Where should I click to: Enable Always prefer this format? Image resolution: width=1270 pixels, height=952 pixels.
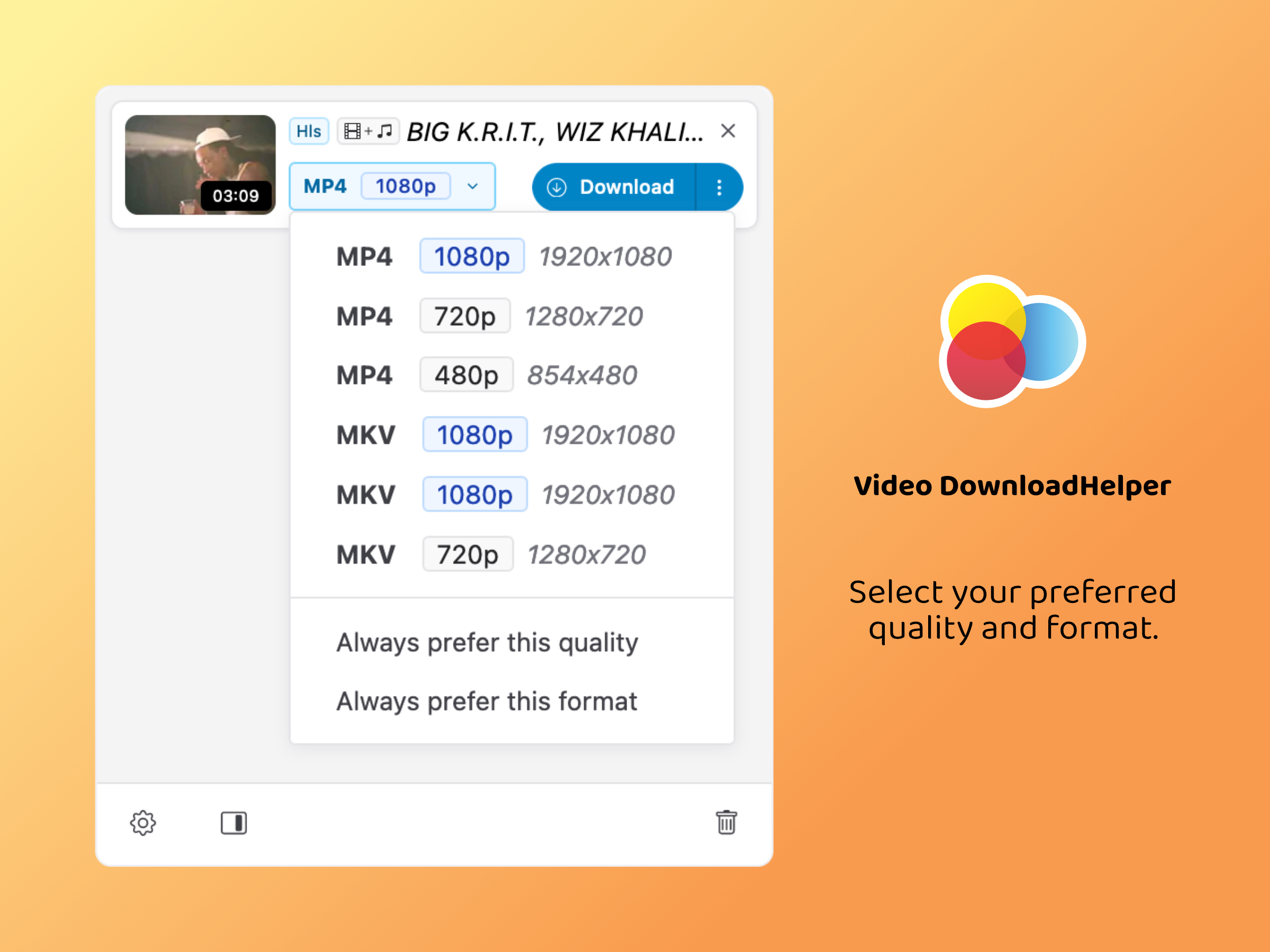pyautogui.click(x=486, y=701)
